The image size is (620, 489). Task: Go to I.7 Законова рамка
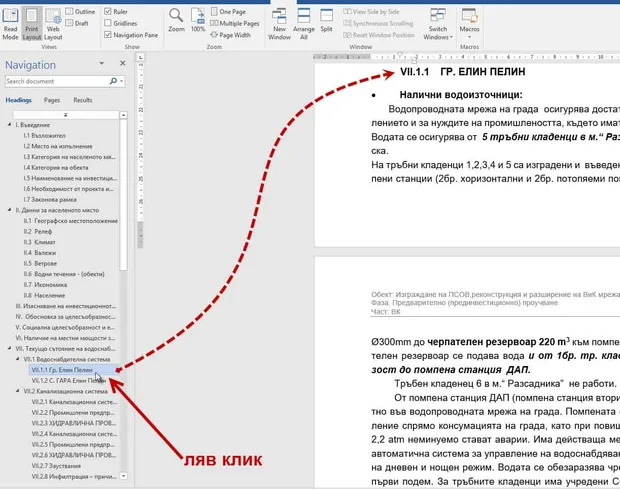coord(50,200)
